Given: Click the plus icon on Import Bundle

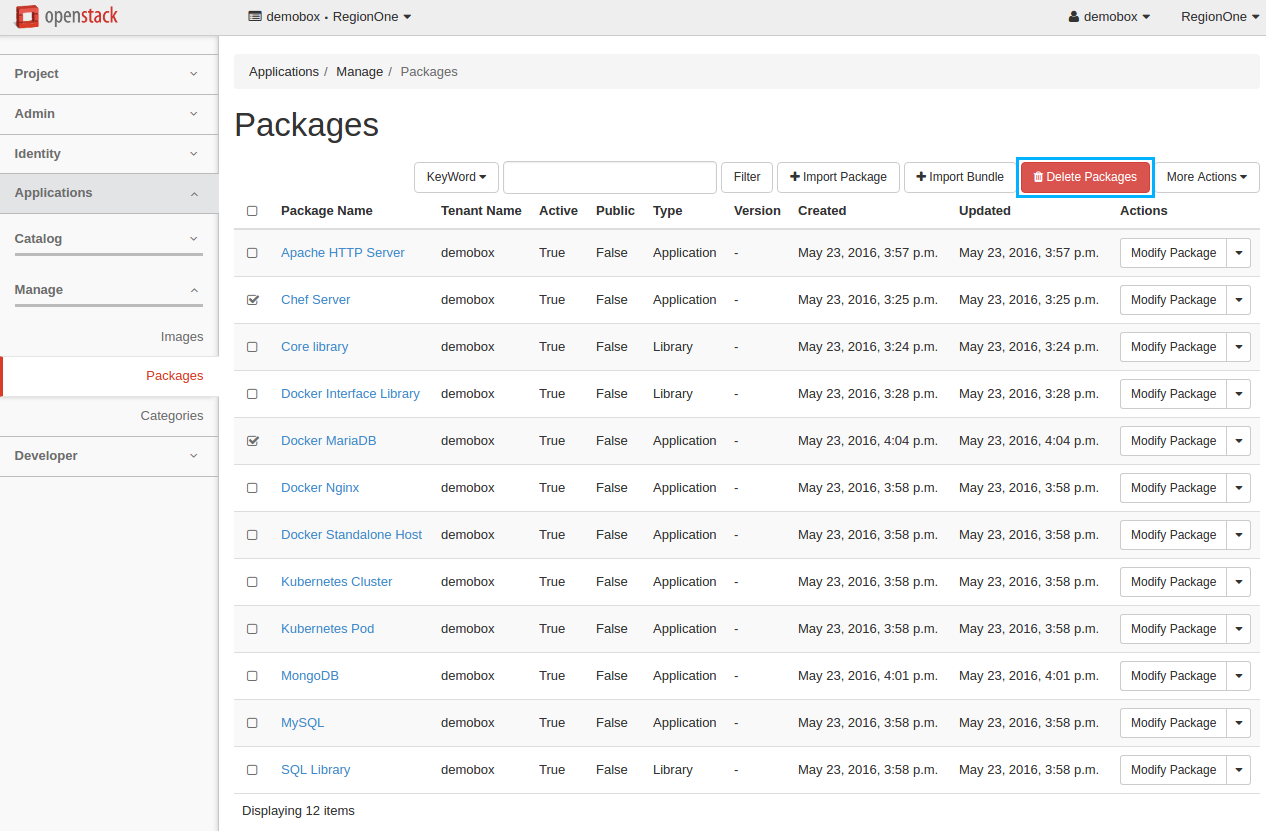Looking at the screenshot, I should tap(921, 177).
